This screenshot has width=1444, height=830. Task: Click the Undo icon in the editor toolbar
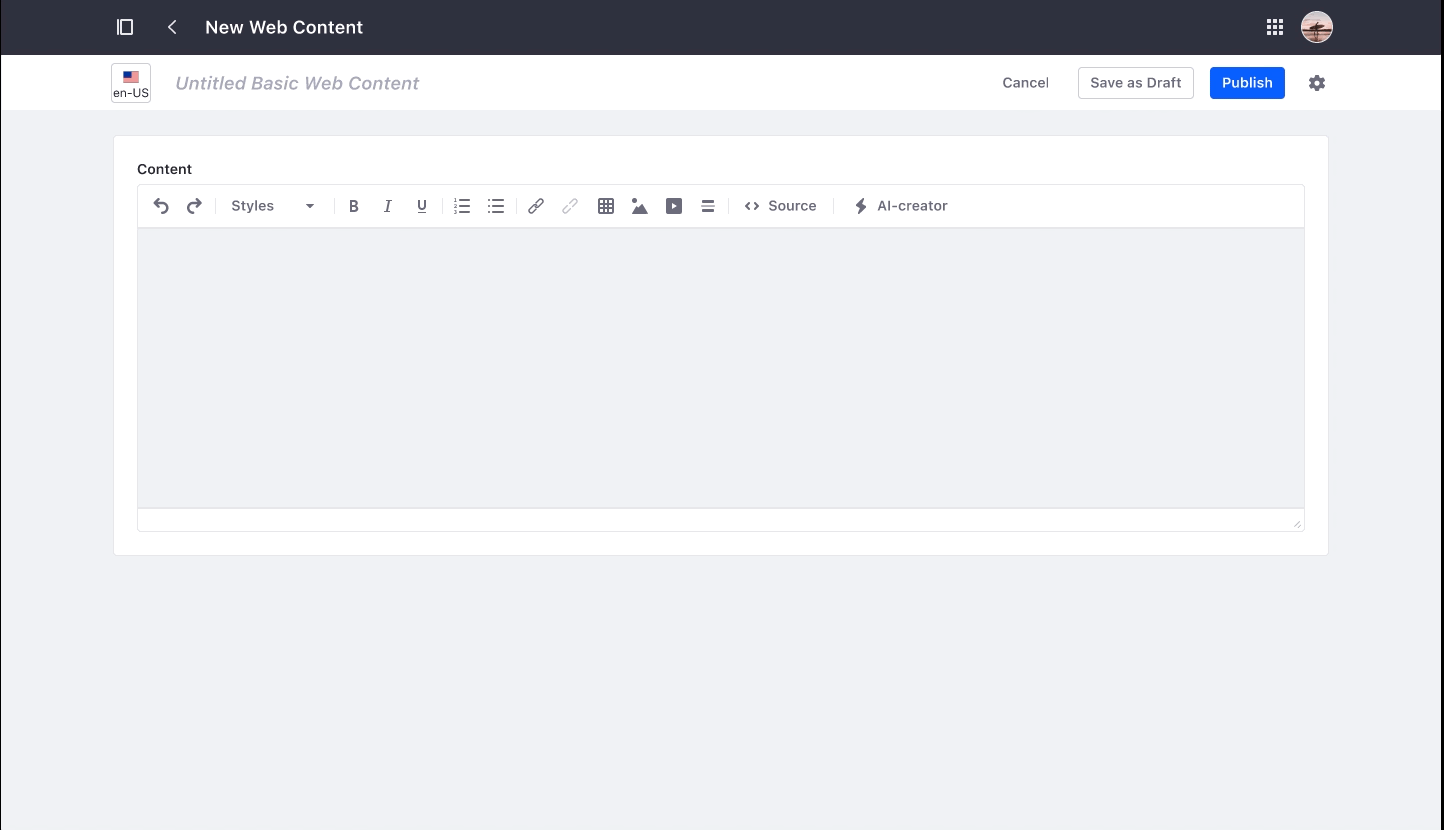(161, 206)
